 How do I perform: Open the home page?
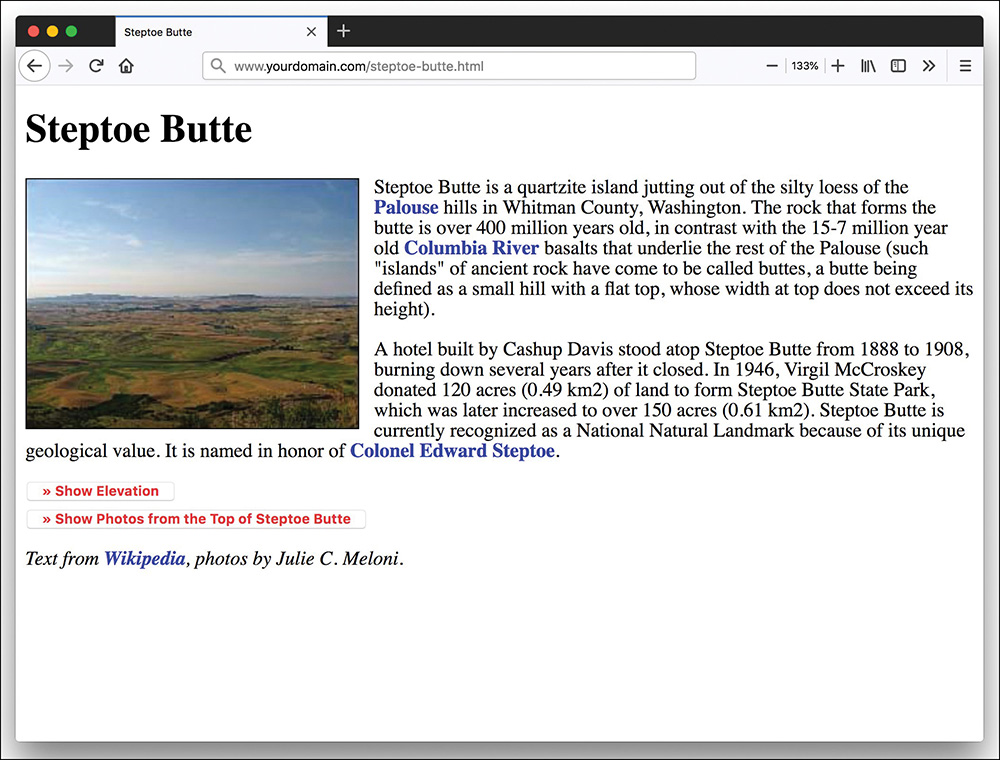click(126, 65)
